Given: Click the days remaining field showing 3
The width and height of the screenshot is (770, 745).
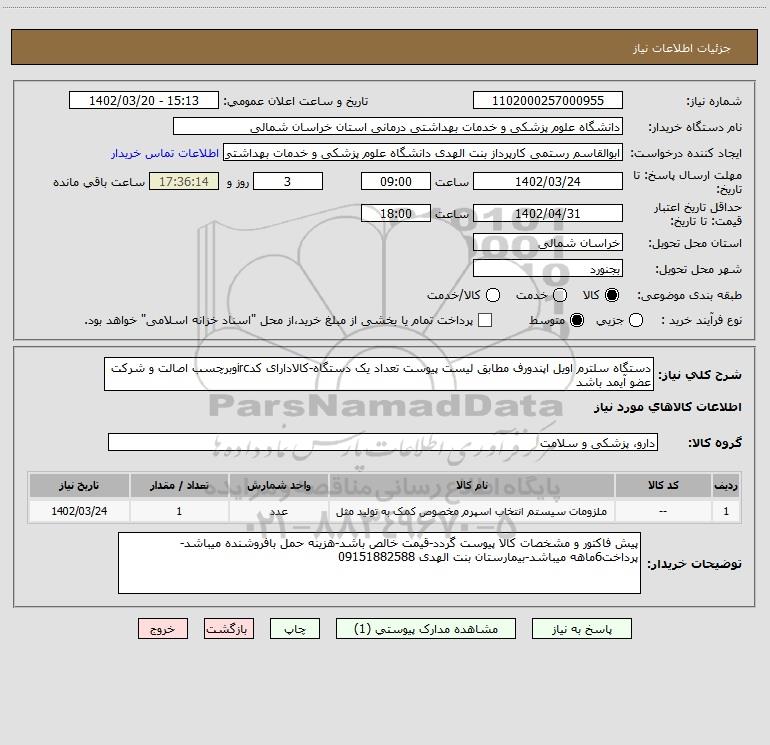Looking at the screenshot, I should (x=288, y=182).
